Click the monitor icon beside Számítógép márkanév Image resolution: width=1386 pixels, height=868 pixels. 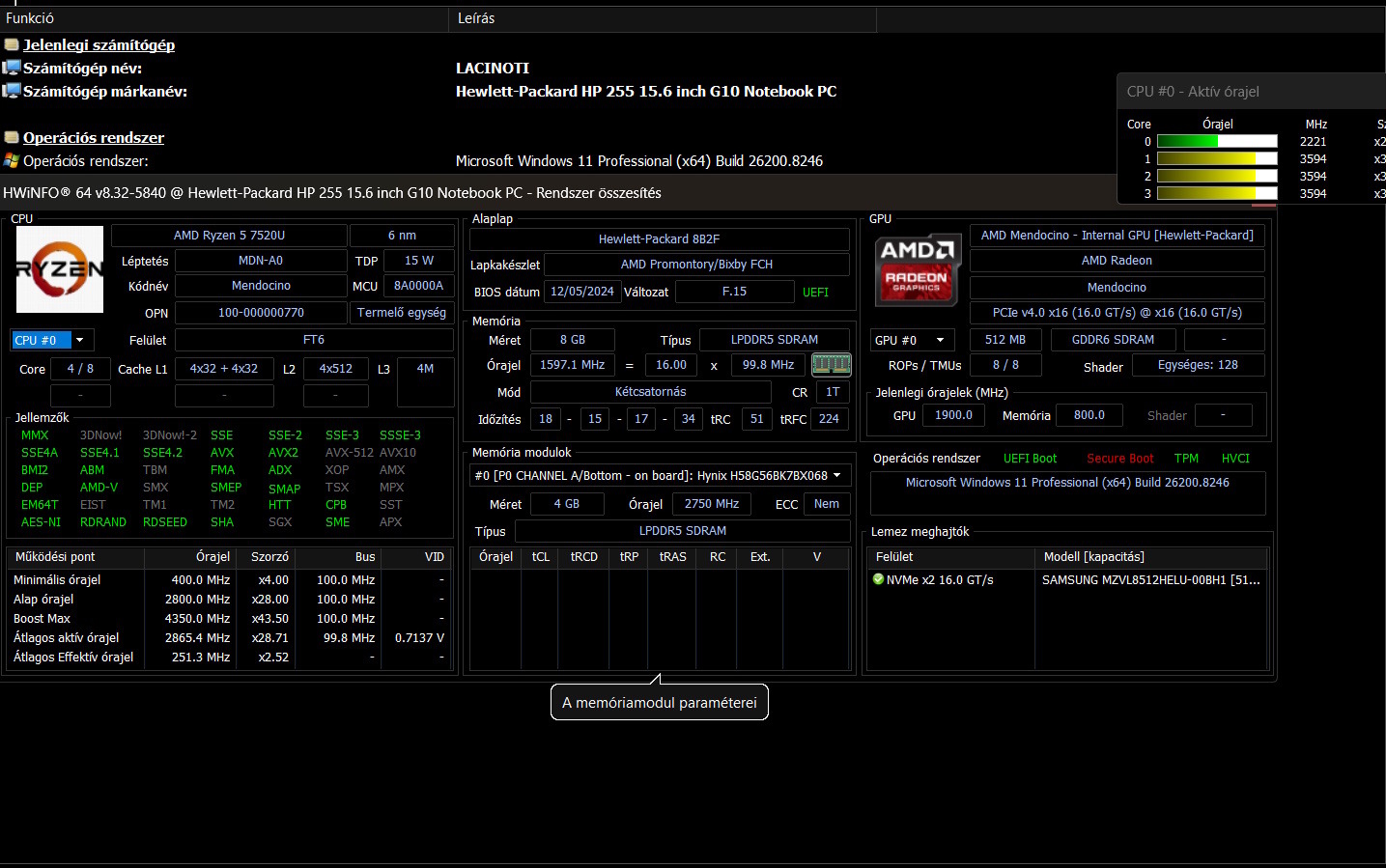point(12,91)
